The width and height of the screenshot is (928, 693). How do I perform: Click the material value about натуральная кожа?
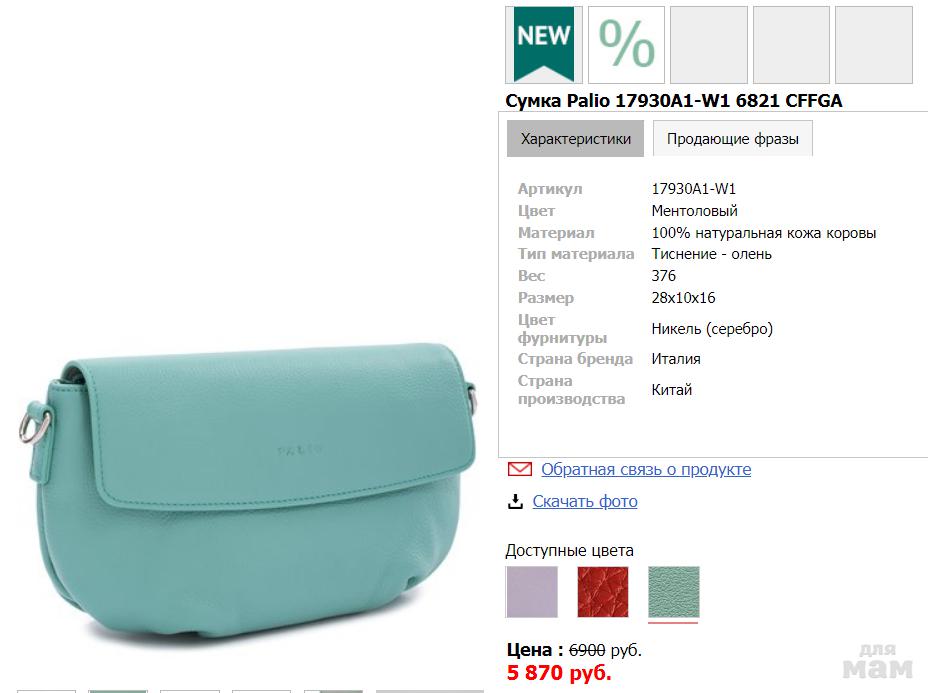point(763,233)
